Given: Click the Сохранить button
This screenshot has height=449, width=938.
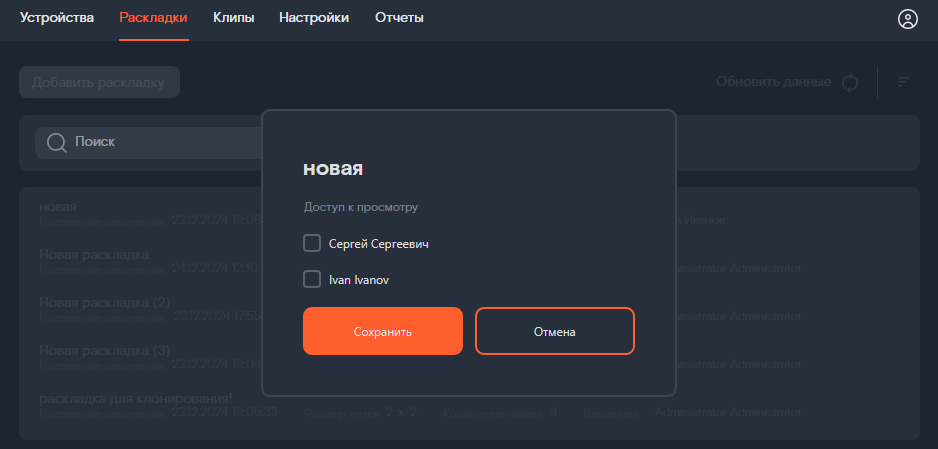Looking at the screenshot, I should (383, 331).
